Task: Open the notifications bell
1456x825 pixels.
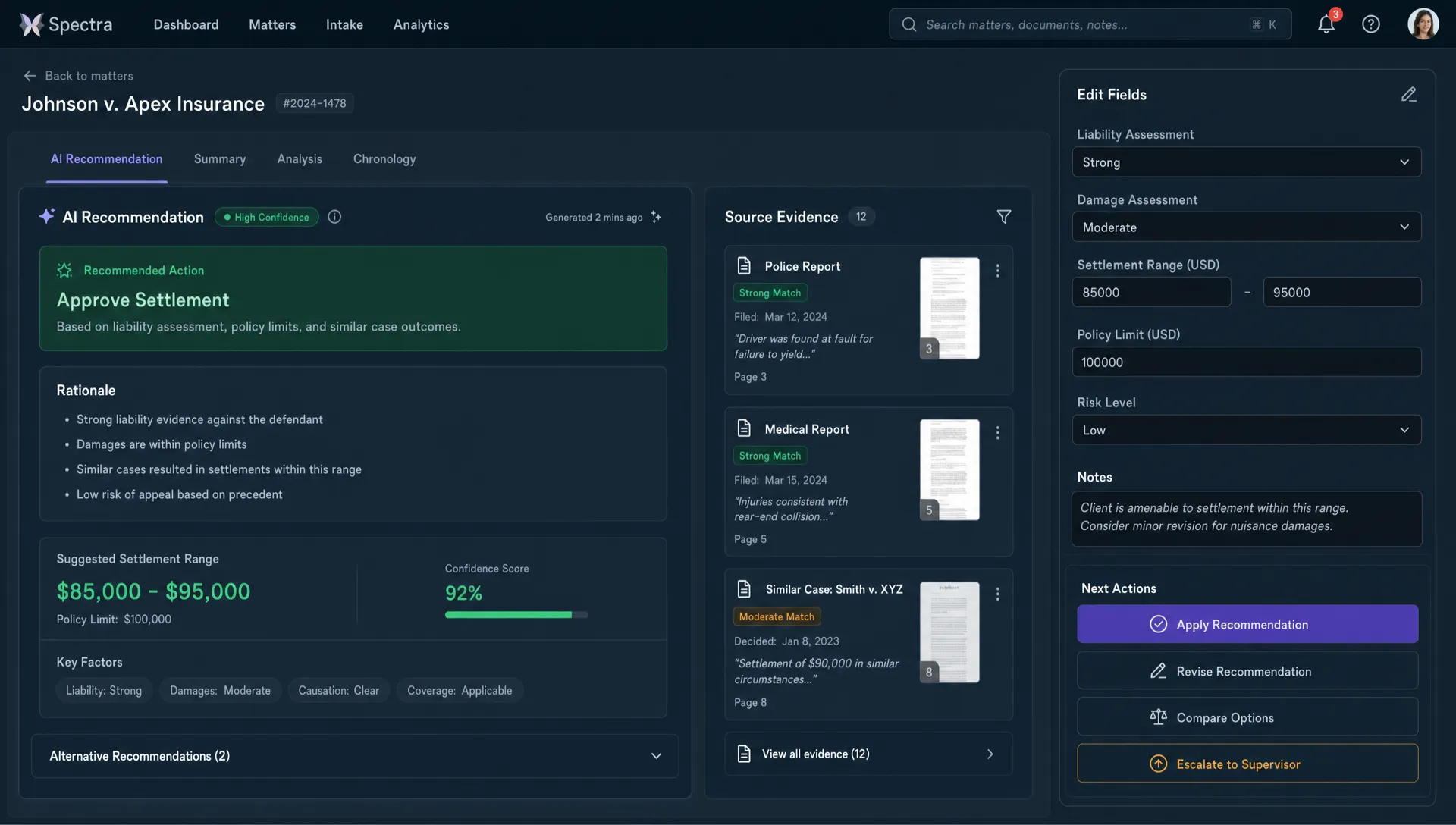Action: (x=1326, y=24)
